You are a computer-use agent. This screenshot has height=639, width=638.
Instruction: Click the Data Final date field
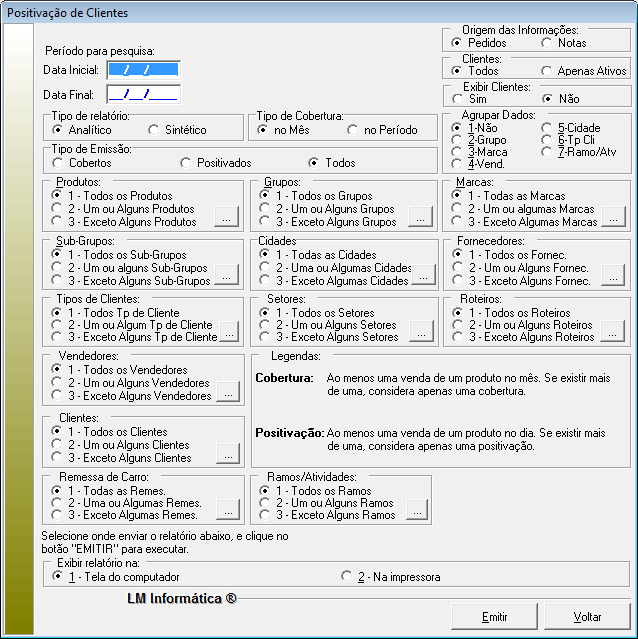[143, 95]
